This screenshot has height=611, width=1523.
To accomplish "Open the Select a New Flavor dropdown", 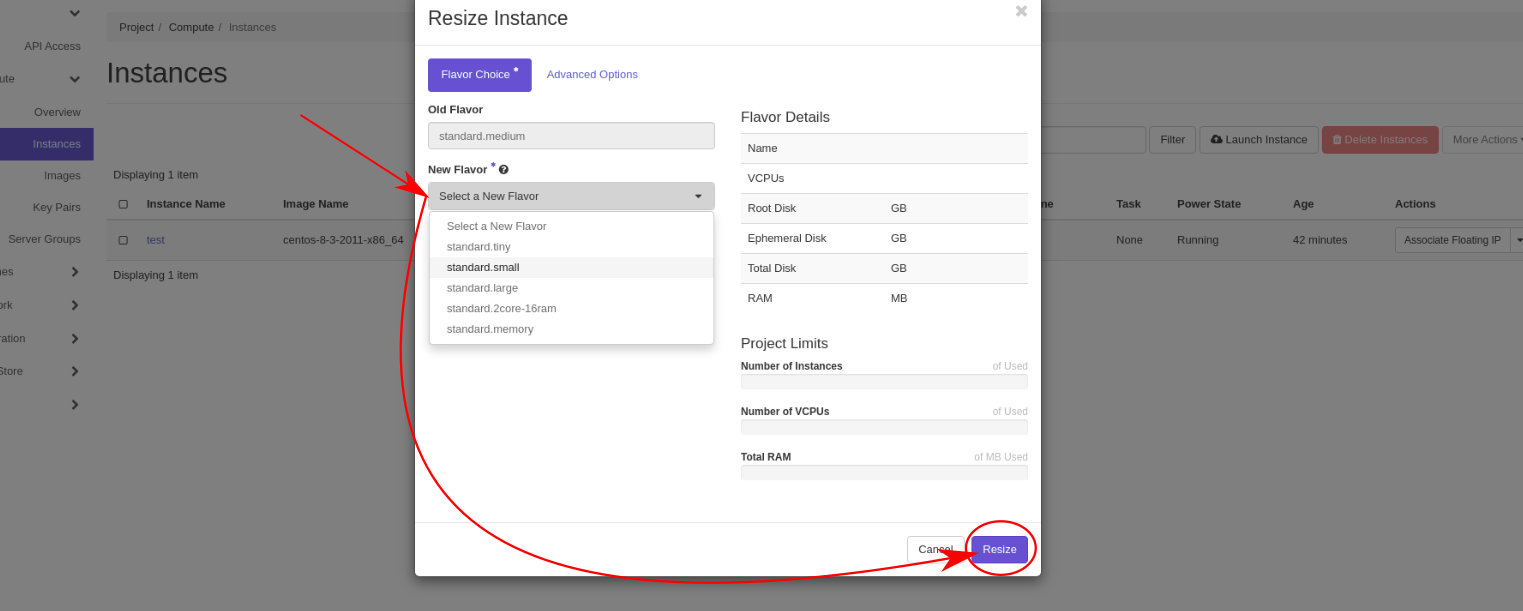I will click(x=571, y=196).
